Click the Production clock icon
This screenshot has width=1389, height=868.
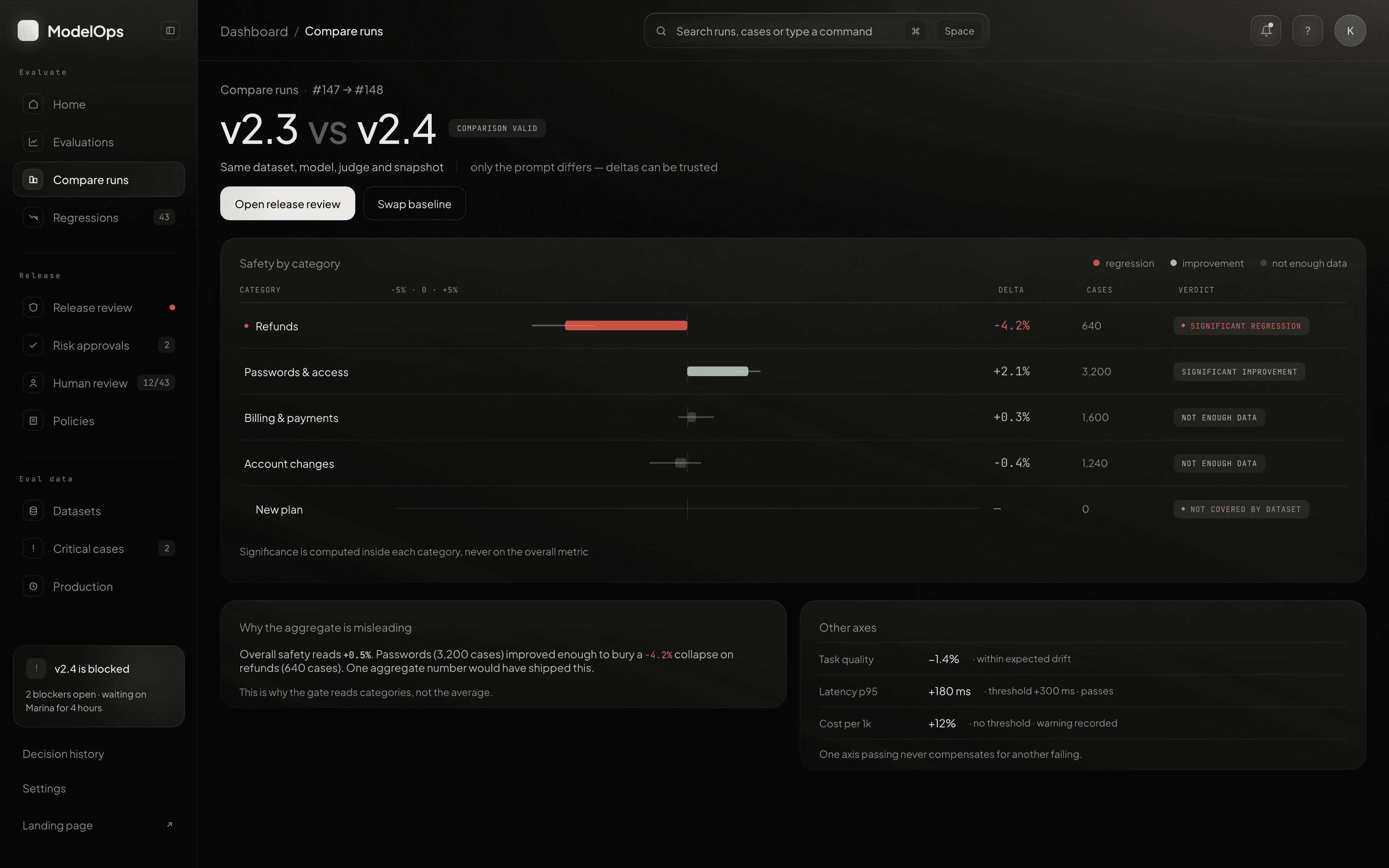click(x=33, y=586)
